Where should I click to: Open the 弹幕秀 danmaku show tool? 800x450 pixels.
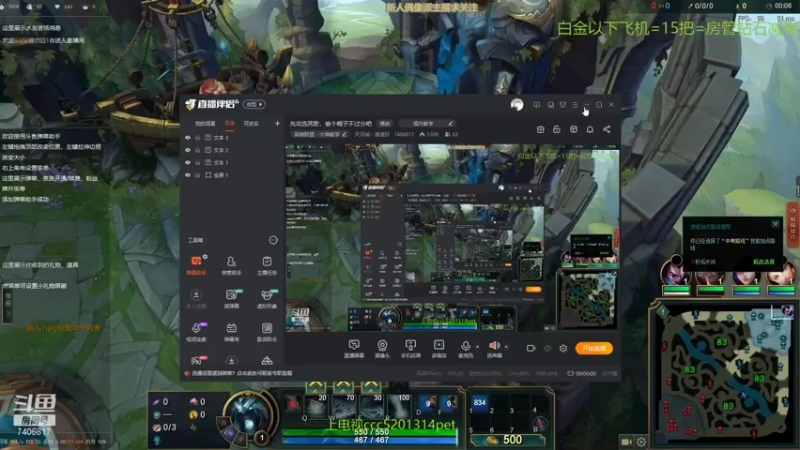[231, 332]
